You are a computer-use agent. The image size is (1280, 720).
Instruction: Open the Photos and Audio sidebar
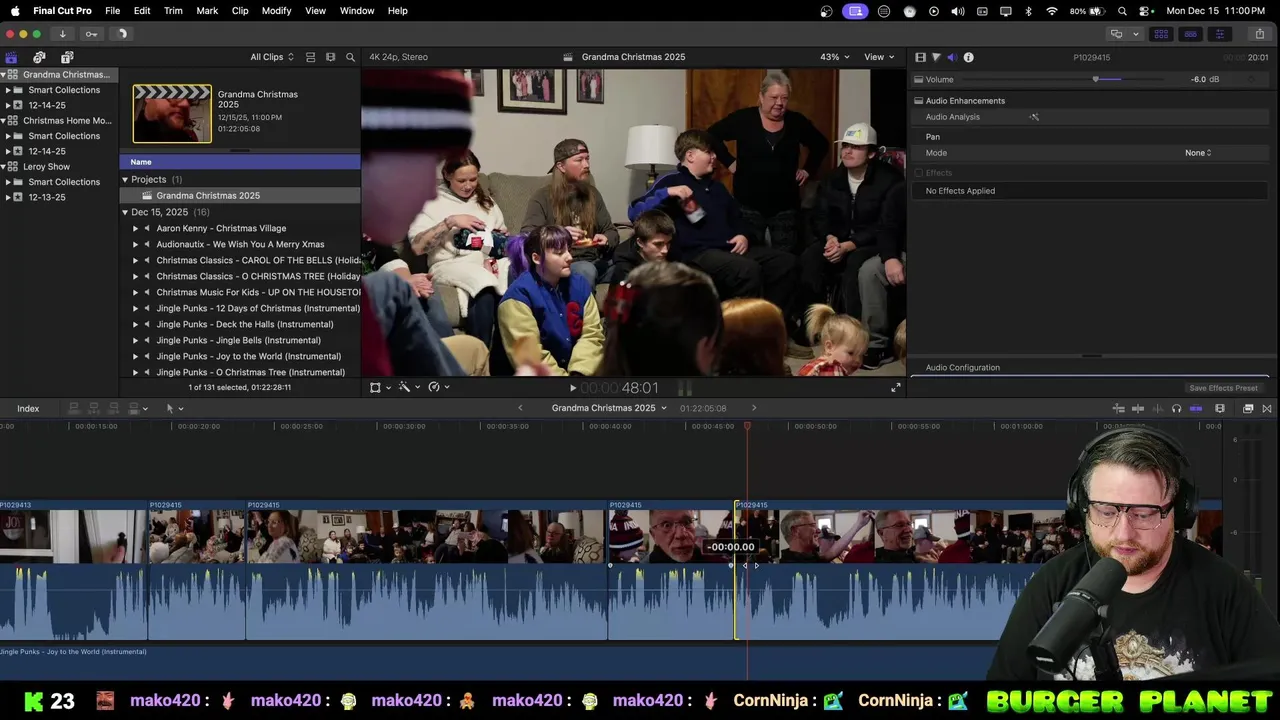(39, 57)
